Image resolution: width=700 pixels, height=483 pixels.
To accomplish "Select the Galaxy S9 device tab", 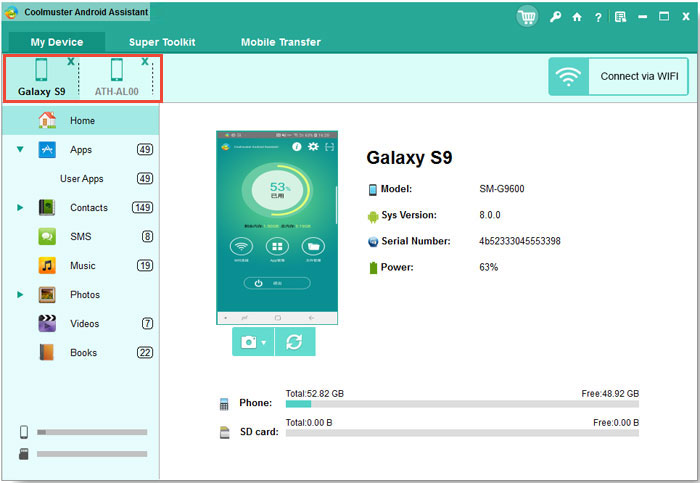I will pyautogui.click(x=42, y=78).
